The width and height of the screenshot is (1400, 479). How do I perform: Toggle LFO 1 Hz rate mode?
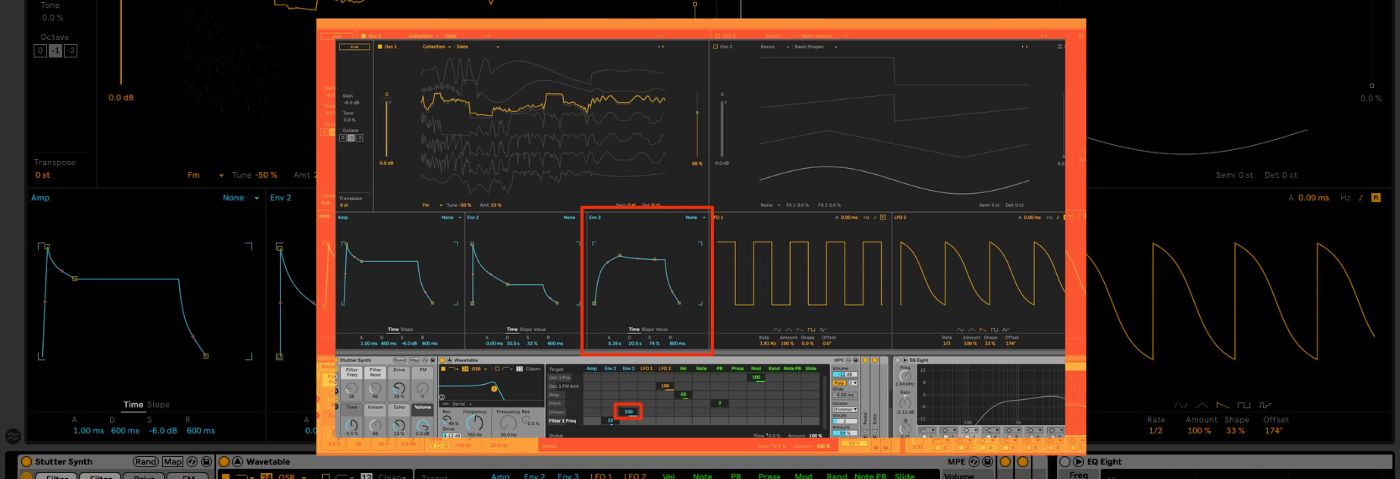(x=866, y=217)
